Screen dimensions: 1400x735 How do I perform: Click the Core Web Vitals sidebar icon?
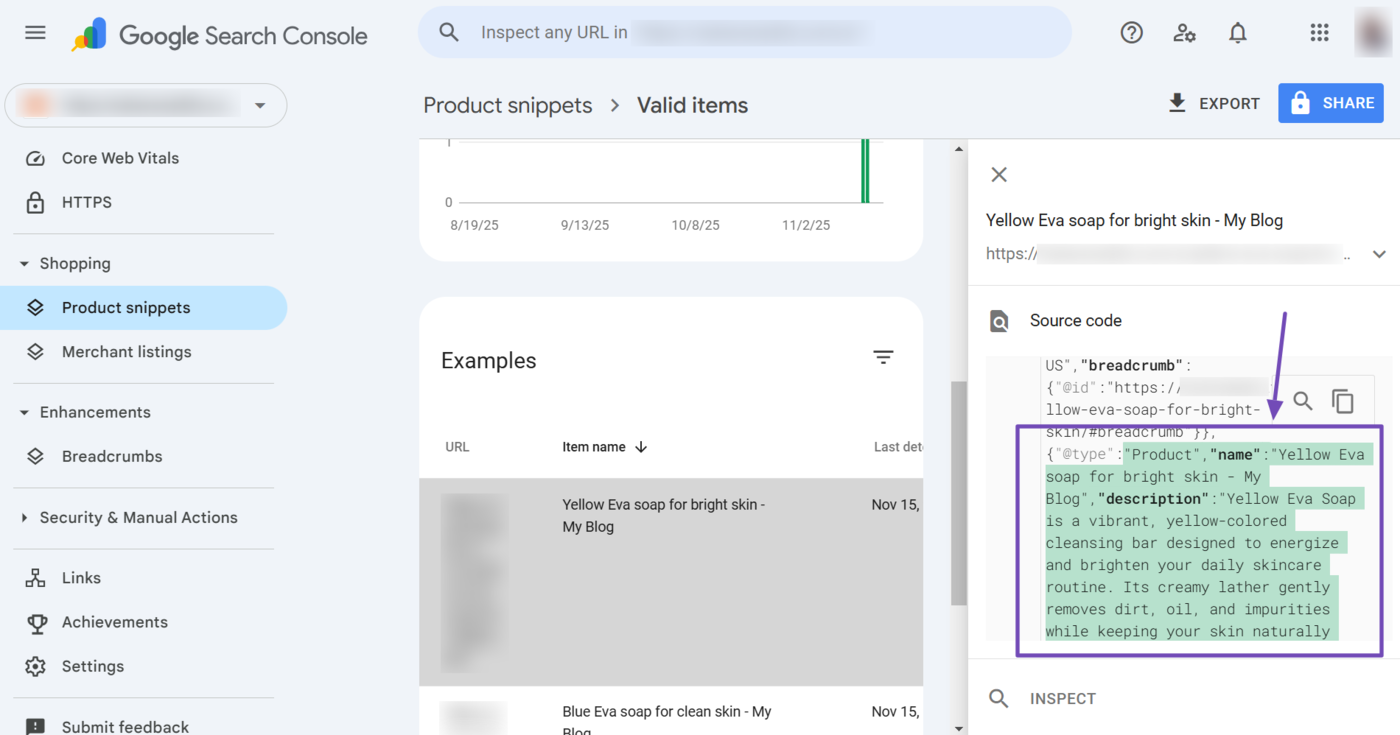[36, 158]
